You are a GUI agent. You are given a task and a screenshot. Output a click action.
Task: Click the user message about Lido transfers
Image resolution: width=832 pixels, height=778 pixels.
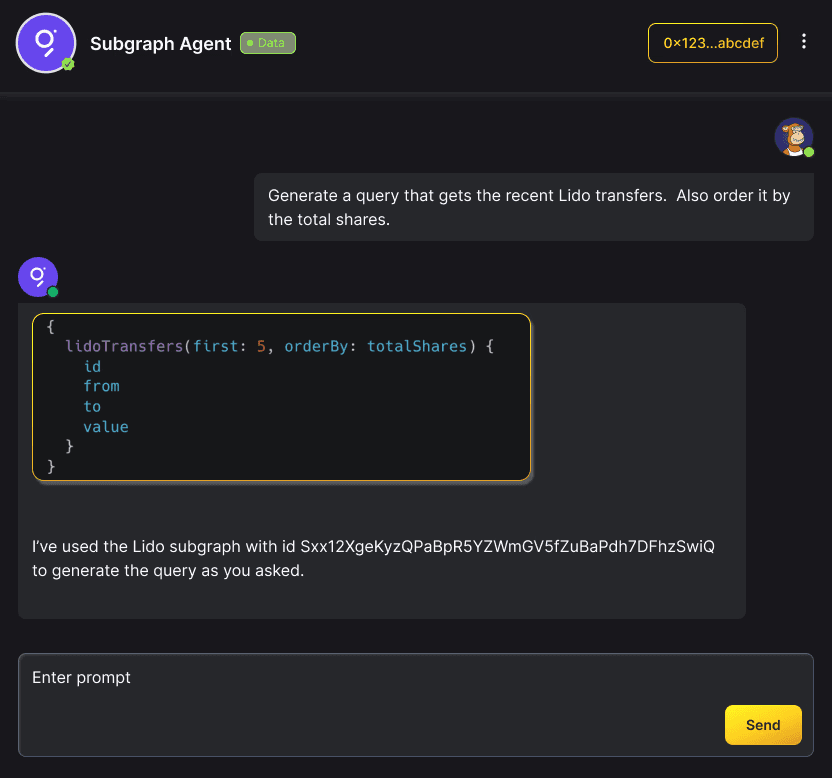click(534, 207)
